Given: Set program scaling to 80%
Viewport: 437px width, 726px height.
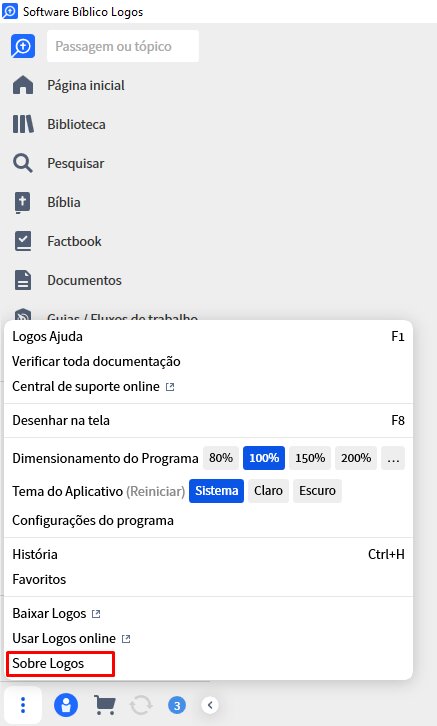Looking at the screenshot, I should (221, 458).
